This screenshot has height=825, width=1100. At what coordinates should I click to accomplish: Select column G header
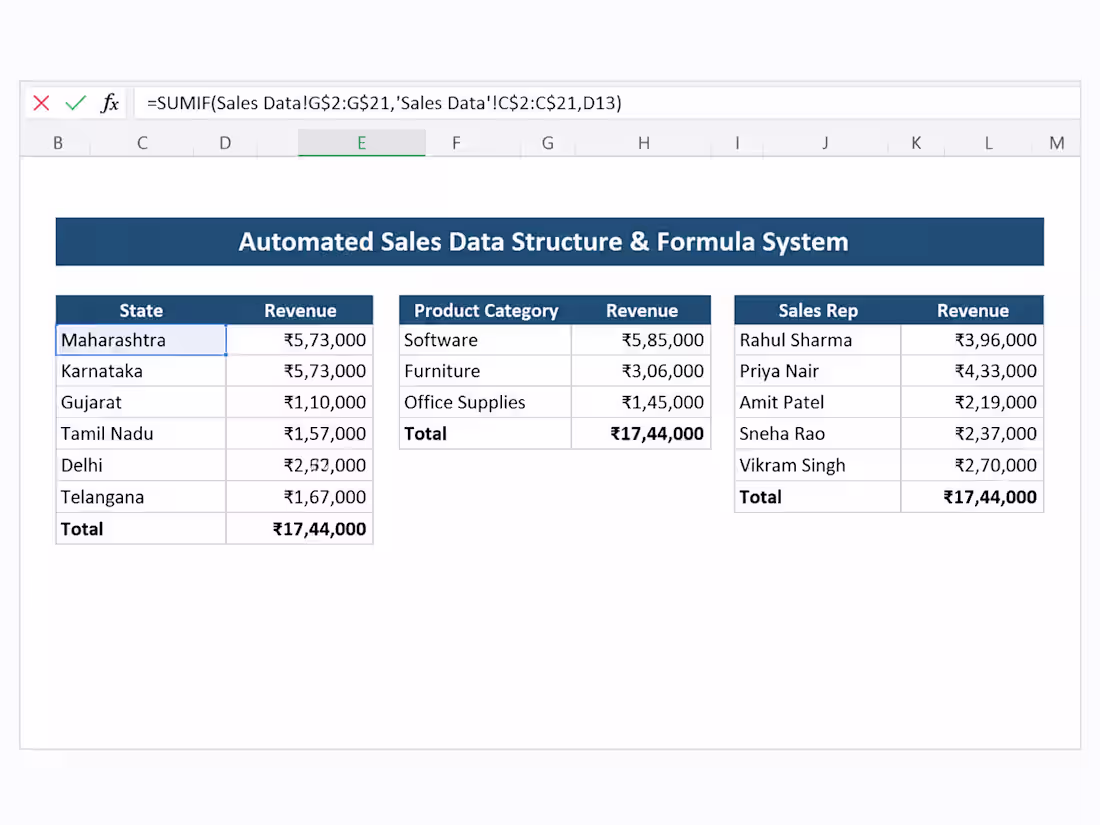(x=548, y=143)
